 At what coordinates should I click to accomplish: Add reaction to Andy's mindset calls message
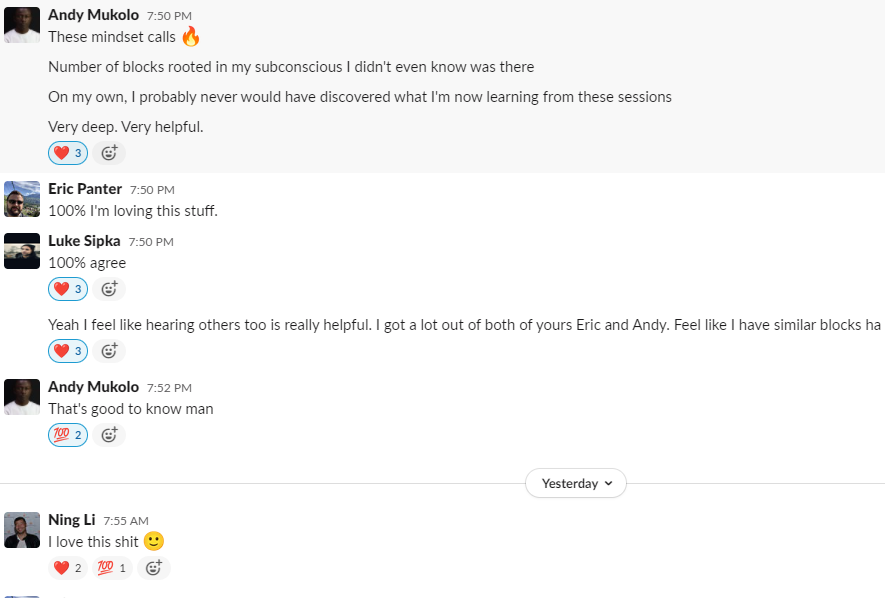[x=110, y=153]
